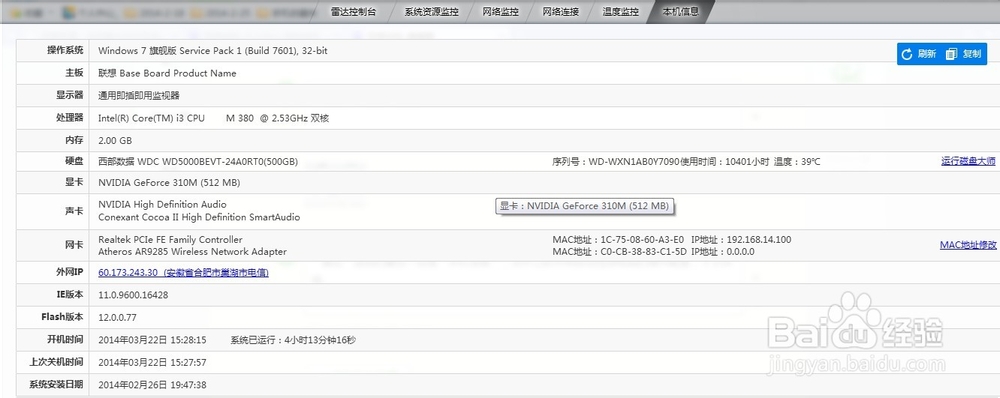This screenshot has height=398, width=1000.
Task: Click the Flash版本 row label
Action: tap(62, 316)
